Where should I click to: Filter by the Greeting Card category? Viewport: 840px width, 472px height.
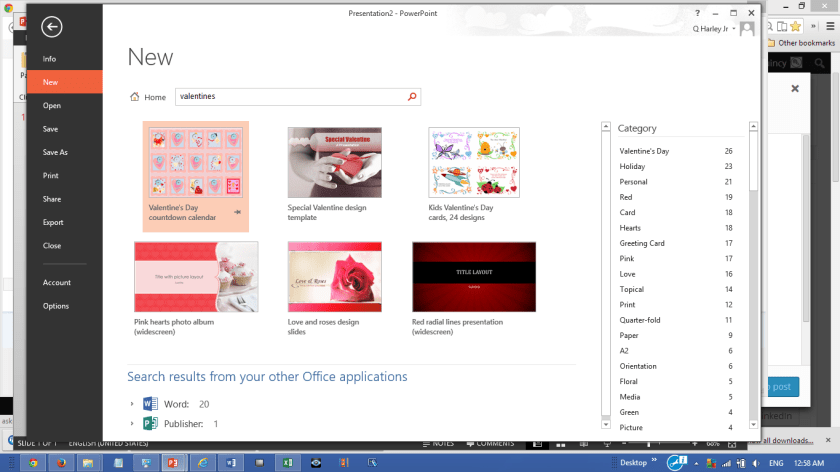point(642,243)
